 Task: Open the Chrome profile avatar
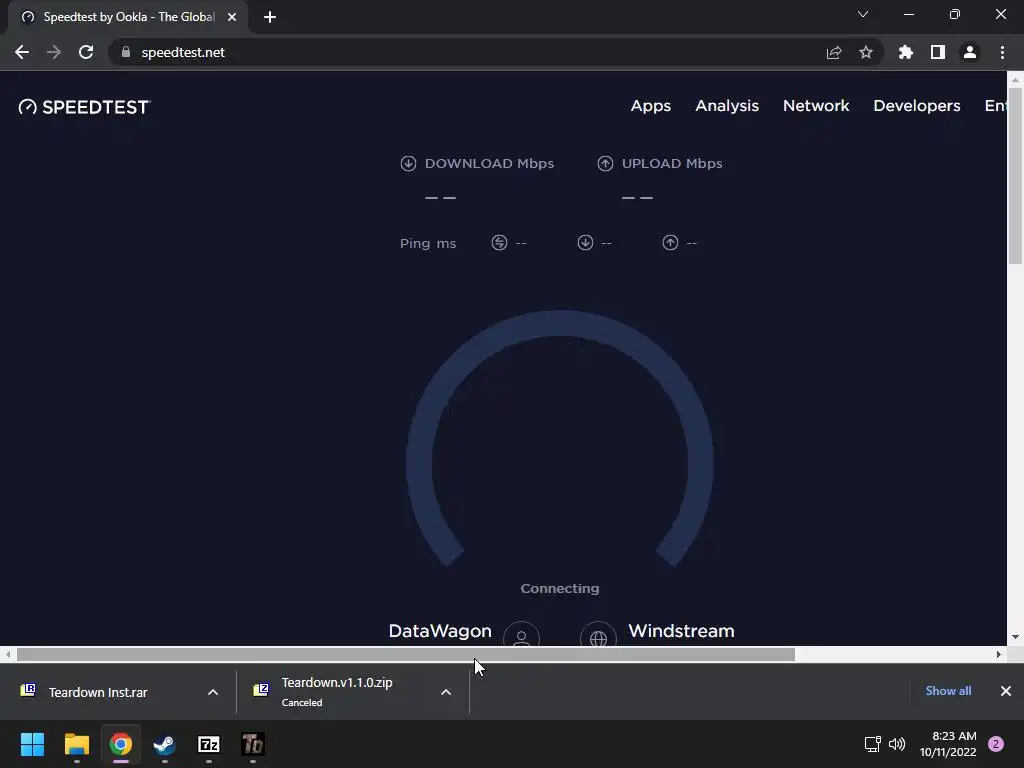[x=970, y=52]
